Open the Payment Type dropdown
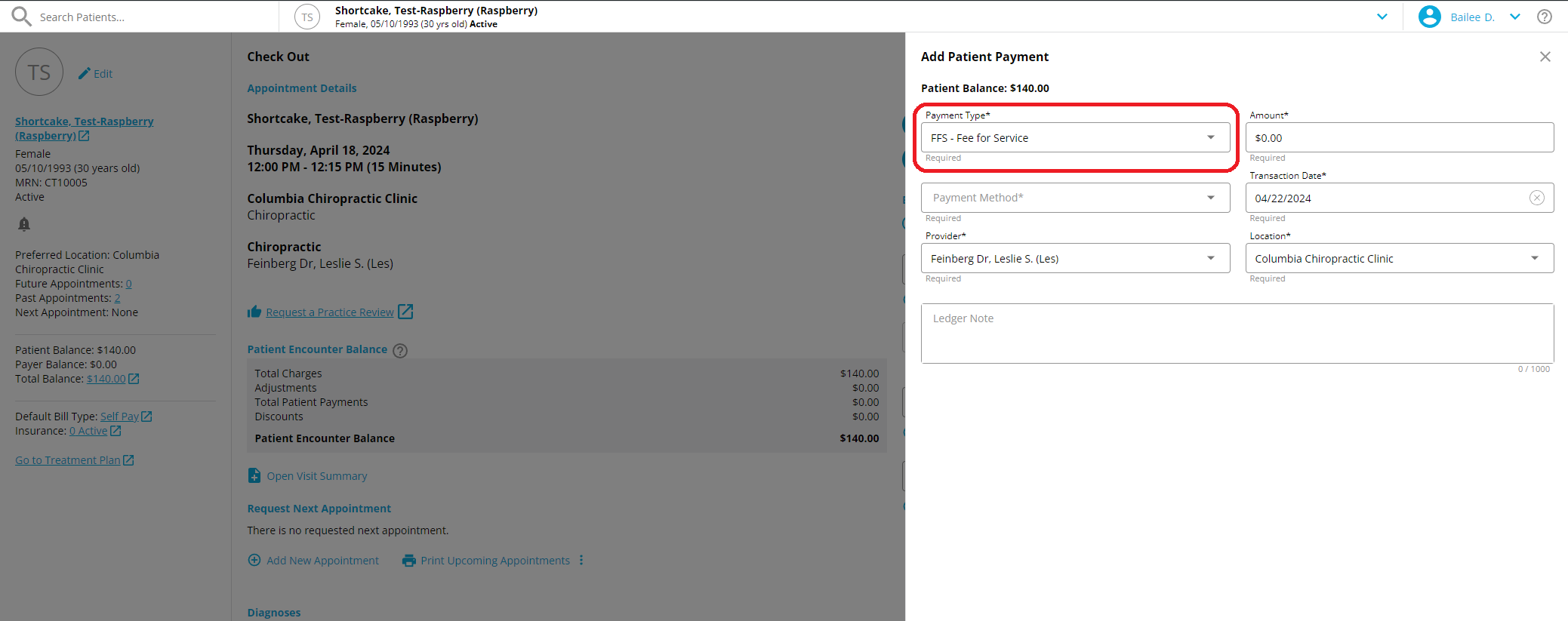The height and width of the screenshot is (621, 1568). (1075, 137)
